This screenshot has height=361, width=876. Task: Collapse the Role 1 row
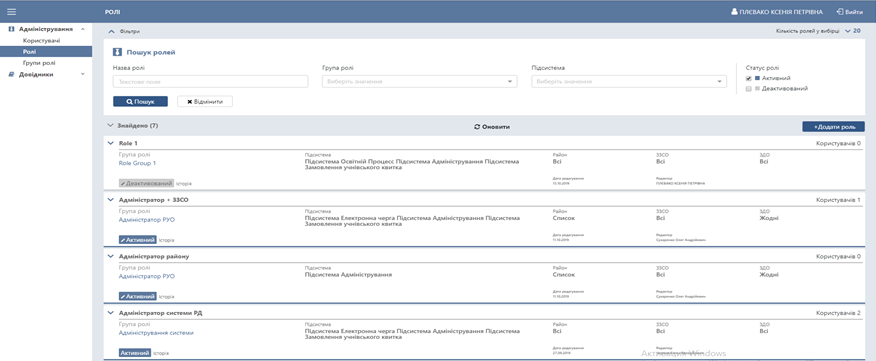click(111, 143)
